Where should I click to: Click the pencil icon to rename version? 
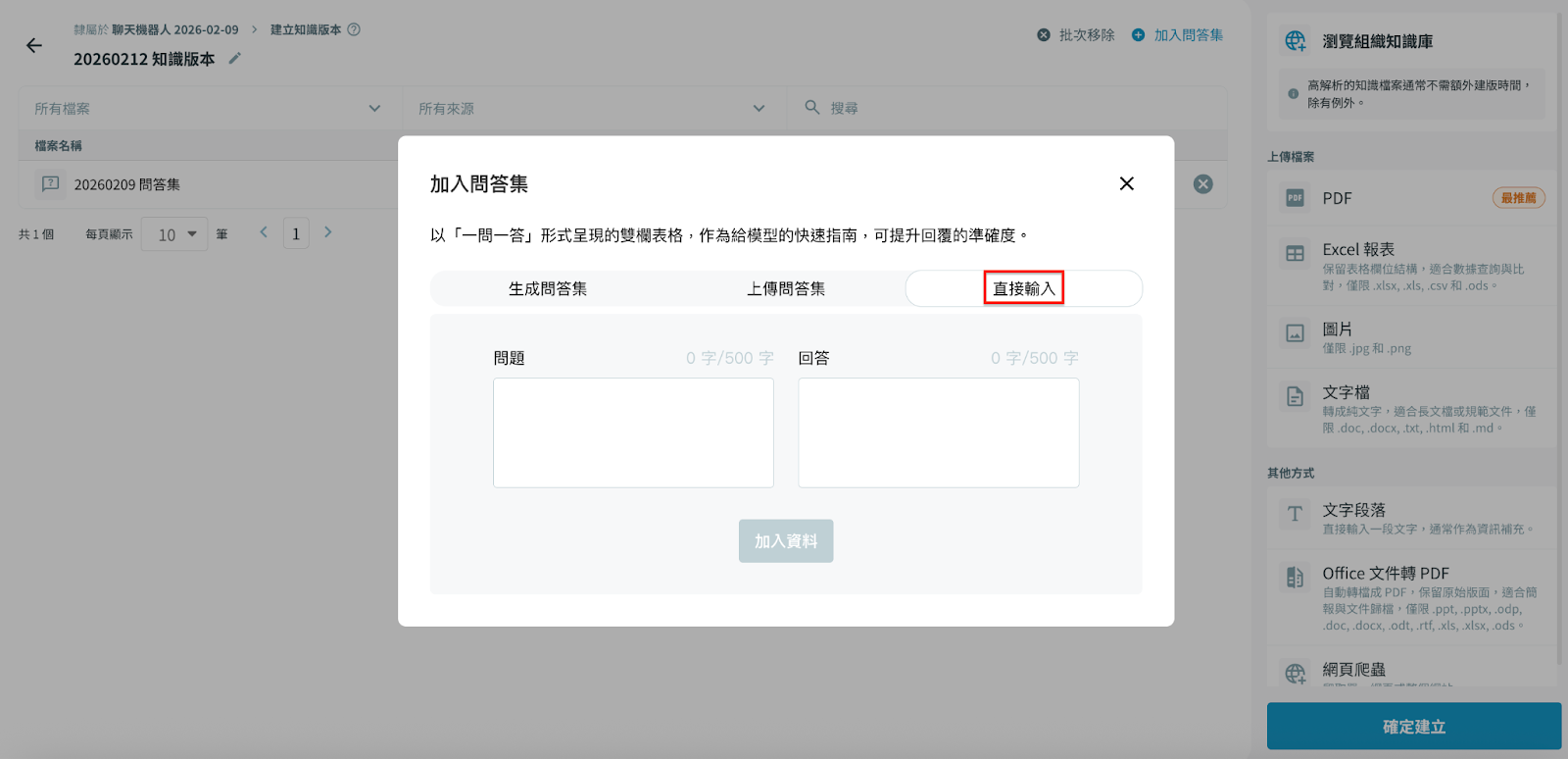point(234,59)
